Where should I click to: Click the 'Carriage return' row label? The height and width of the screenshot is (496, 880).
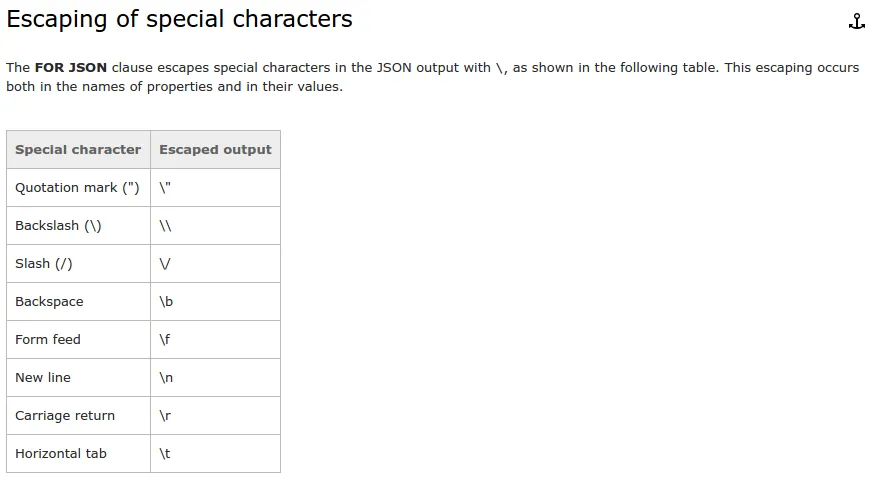tap(65, 416)
